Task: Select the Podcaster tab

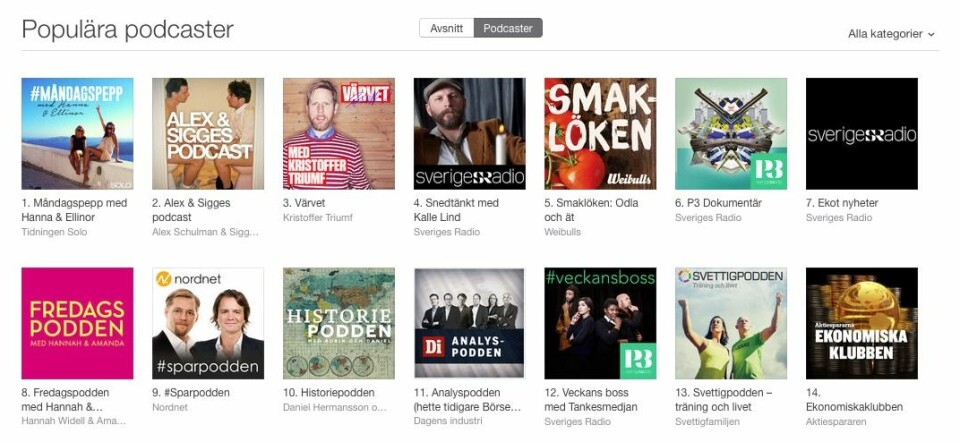Action: [x=508, y=28]
